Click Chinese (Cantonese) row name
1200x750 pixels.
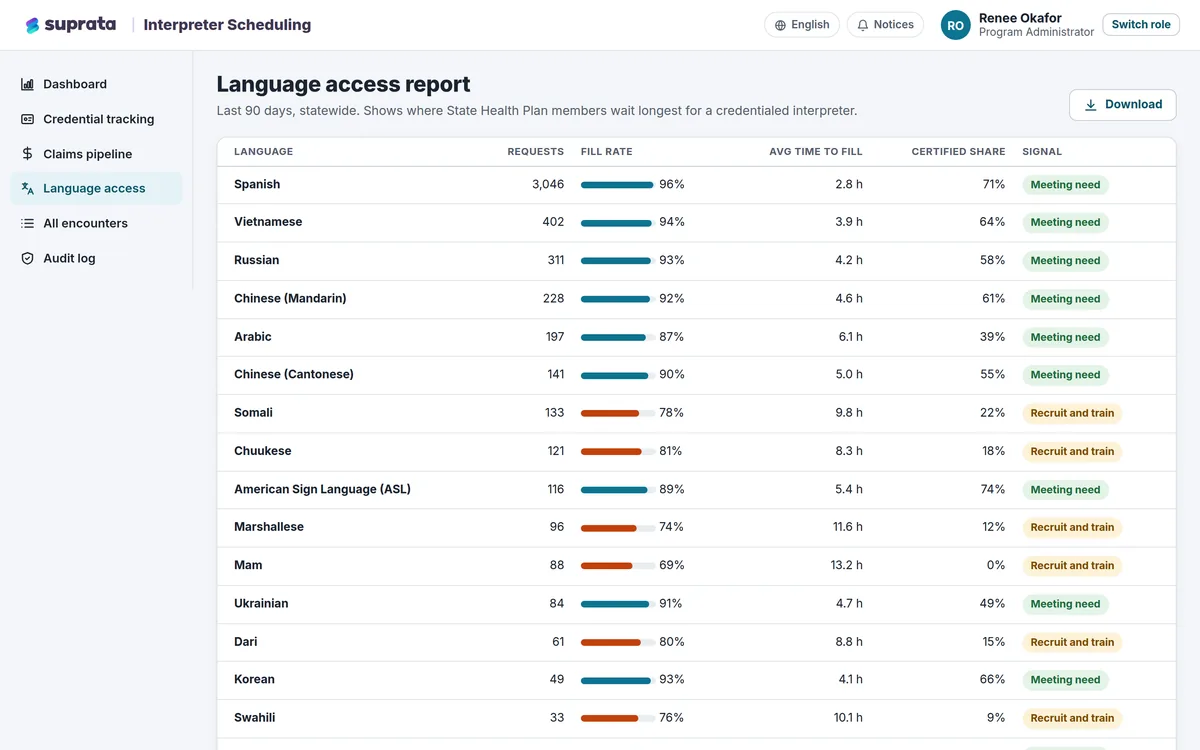(294, 374)
